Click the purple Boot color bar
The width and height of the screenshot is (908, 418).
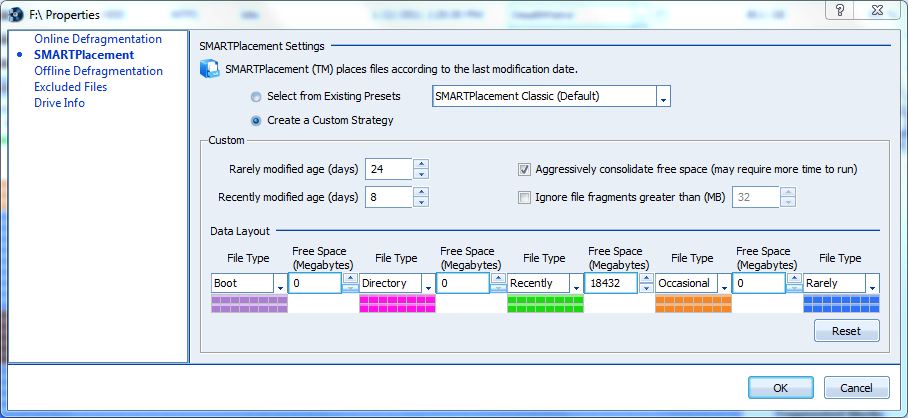[x=249, y=304]
